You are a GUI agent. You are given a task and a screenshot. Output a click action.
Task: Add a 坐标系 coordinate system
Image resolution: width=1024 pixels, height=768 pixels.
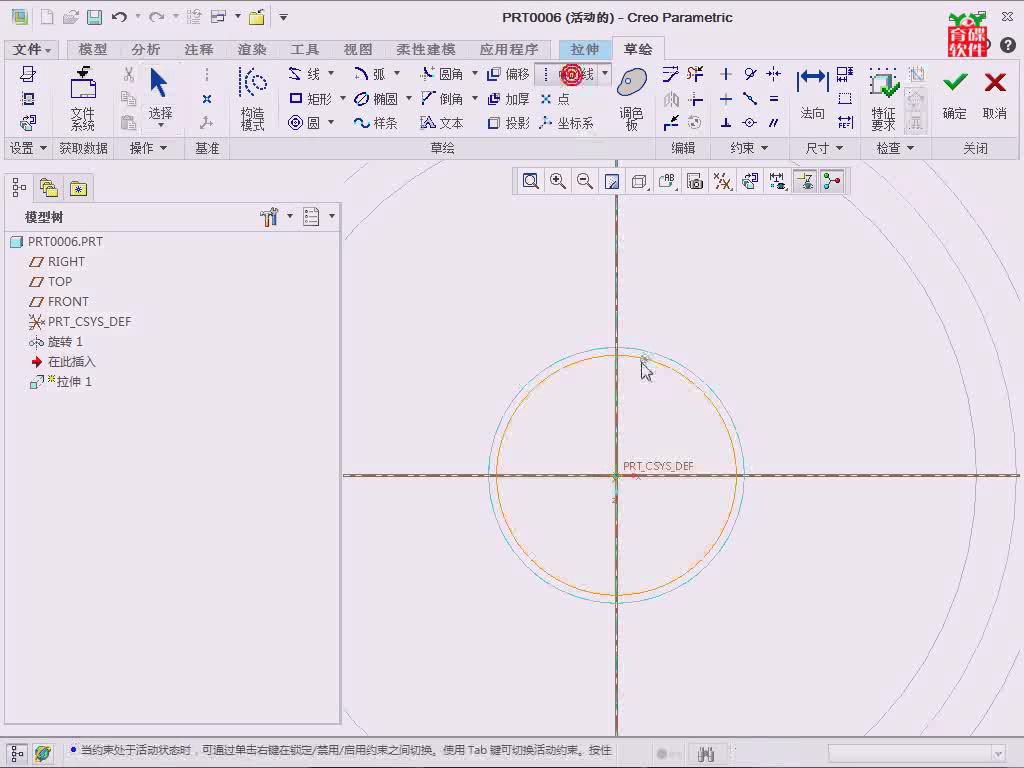(x=566, y=123)
